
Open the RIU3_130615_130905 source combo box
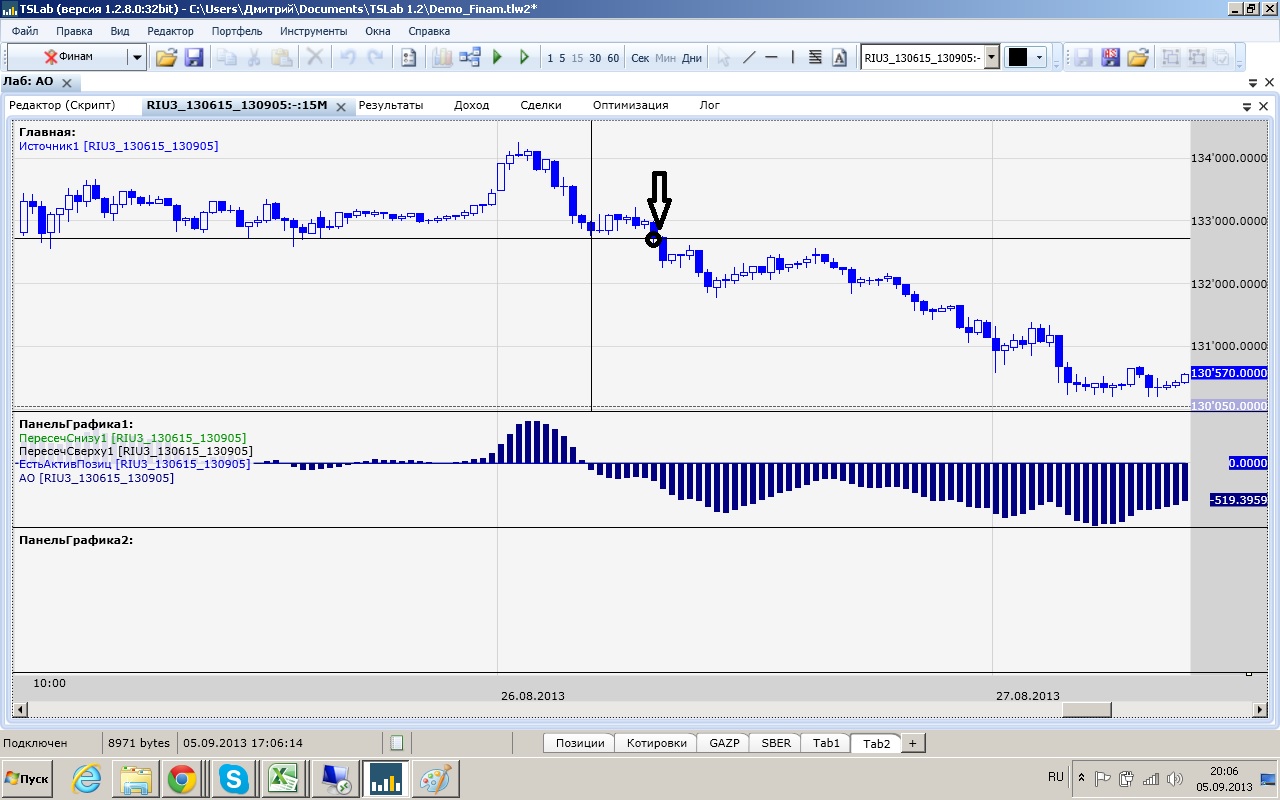929,57
